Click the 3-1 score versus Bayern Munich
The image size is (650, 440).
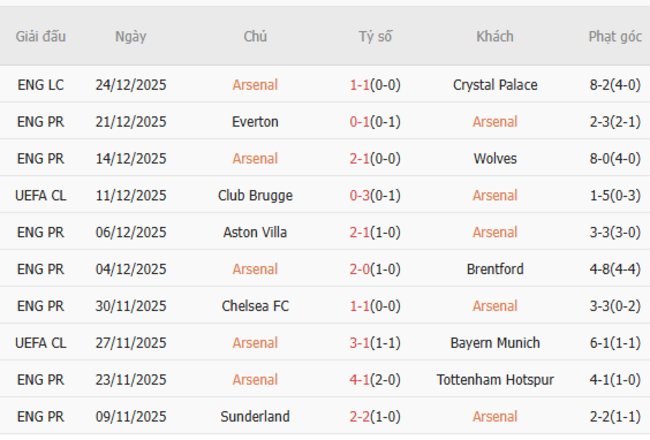[x=360, y=343]
